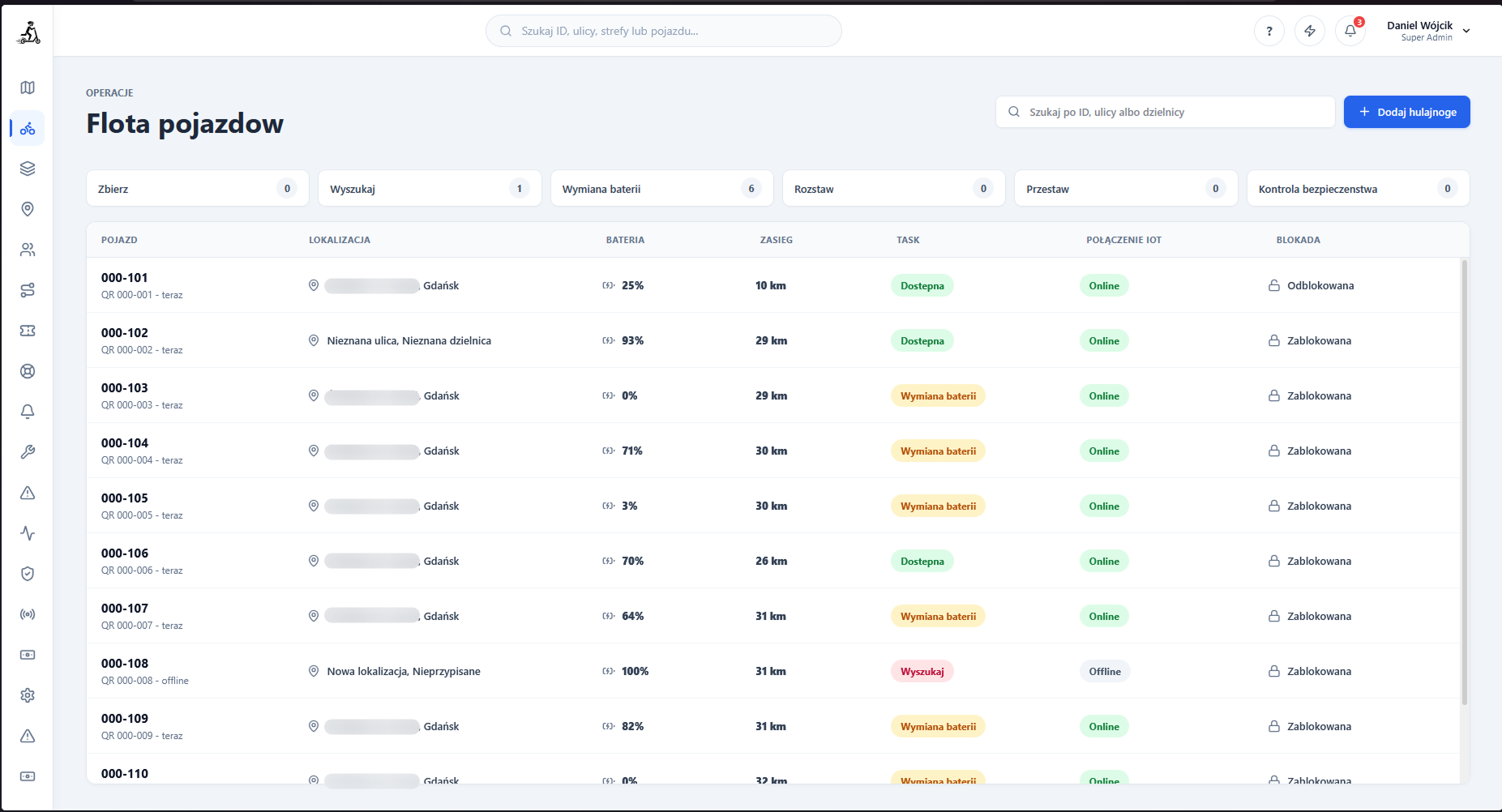The width and height of the screenshot is (1502, 812).
Task: Open the users icon in the sidebar
Action: (28, 250)
